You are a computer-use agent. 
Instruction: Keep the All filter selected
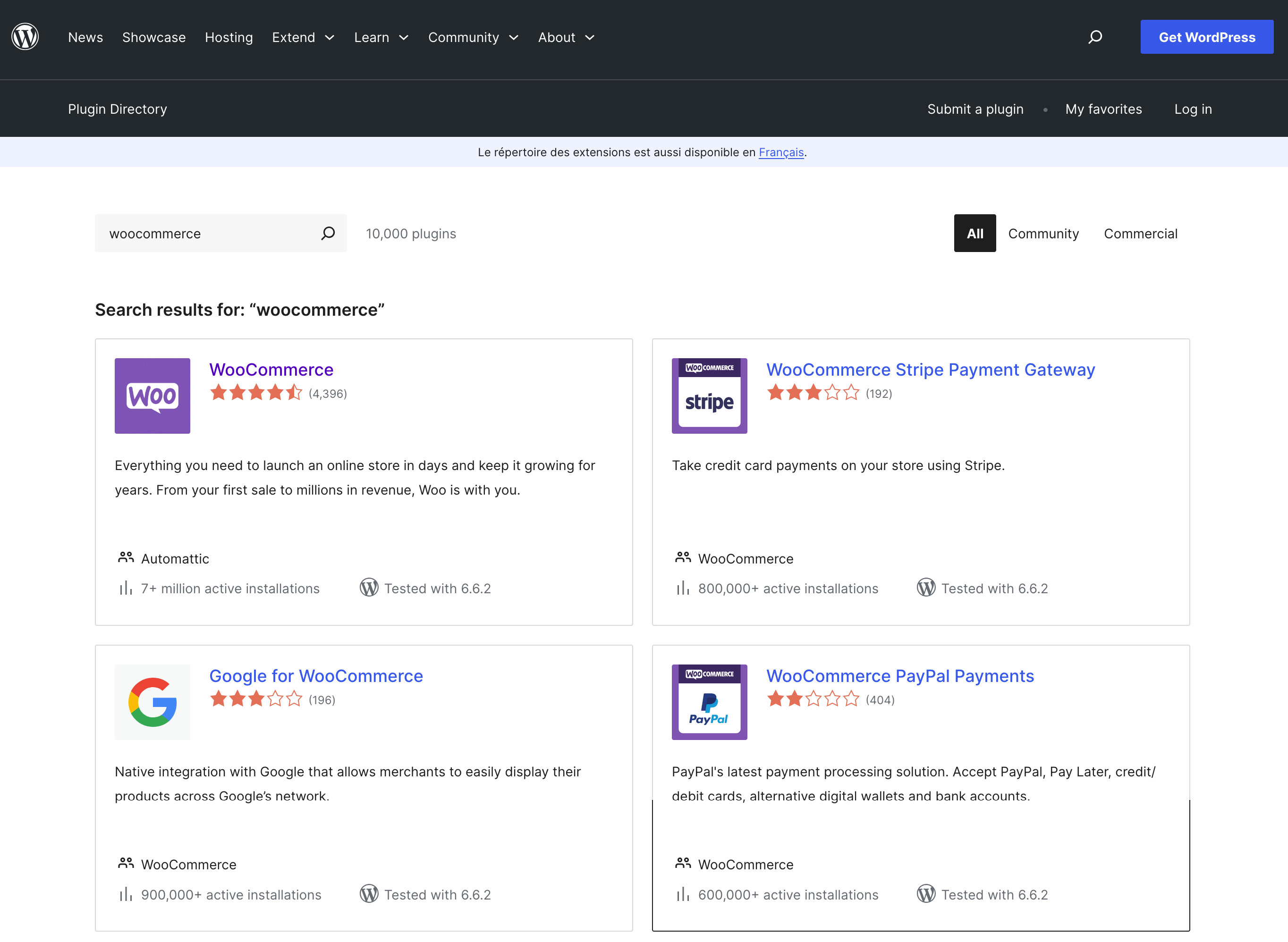[x=975, y=233]
